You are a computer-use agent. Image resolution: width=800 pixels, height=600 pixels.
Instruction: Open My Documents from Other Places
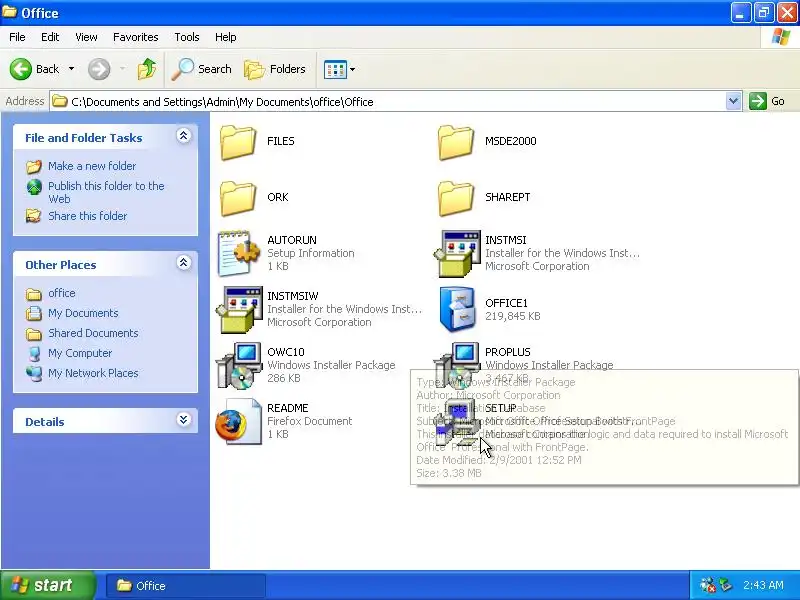click(83, 313)
